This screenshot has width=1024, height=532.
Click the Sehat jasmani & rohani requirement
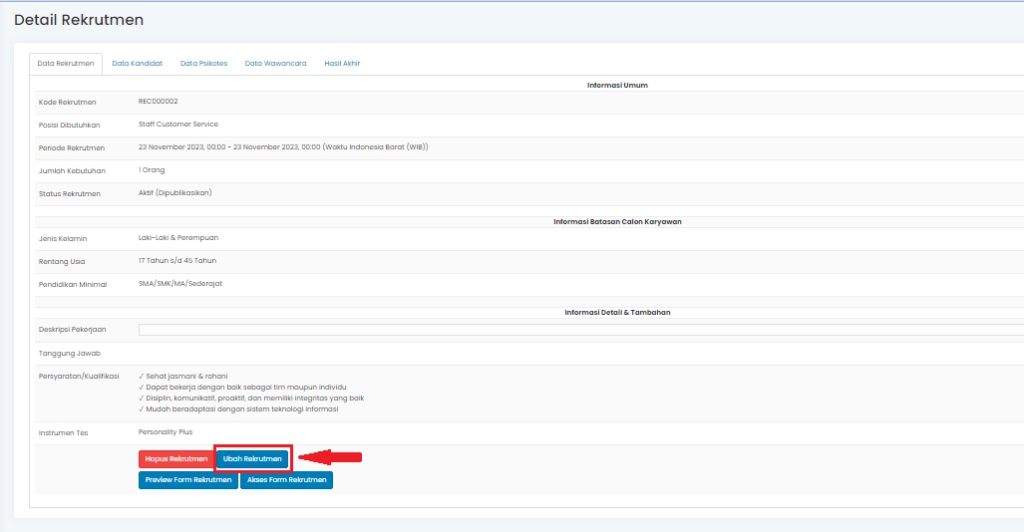coord(177,376)
